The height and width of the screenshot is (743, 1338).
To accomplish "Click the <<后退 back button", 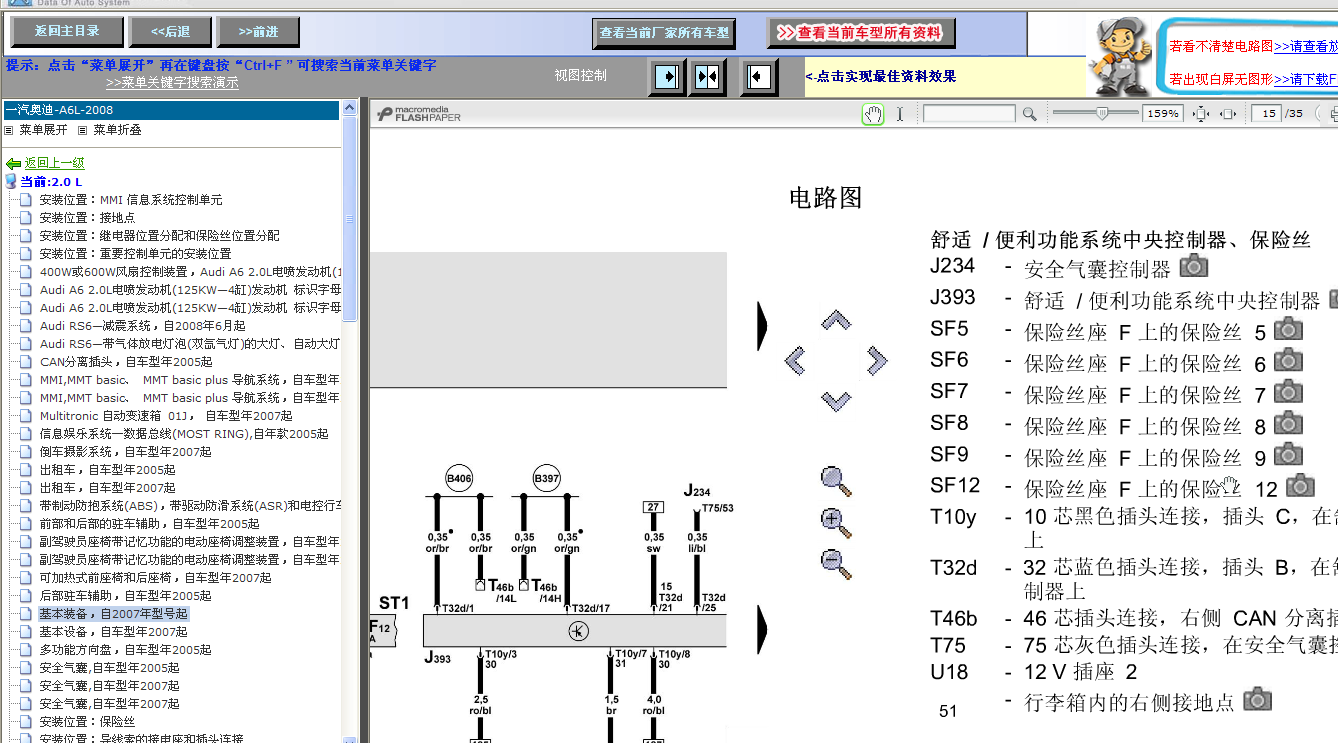I will tap(171, 32).
